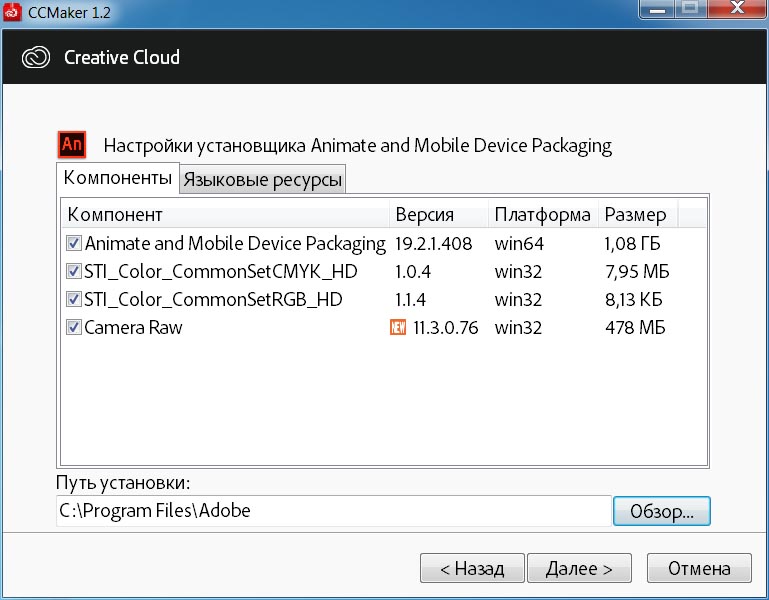Click the orange NEW badge beside Camera Raw version
The height and width of the screenshot is (600, 769).
[398, 327]
